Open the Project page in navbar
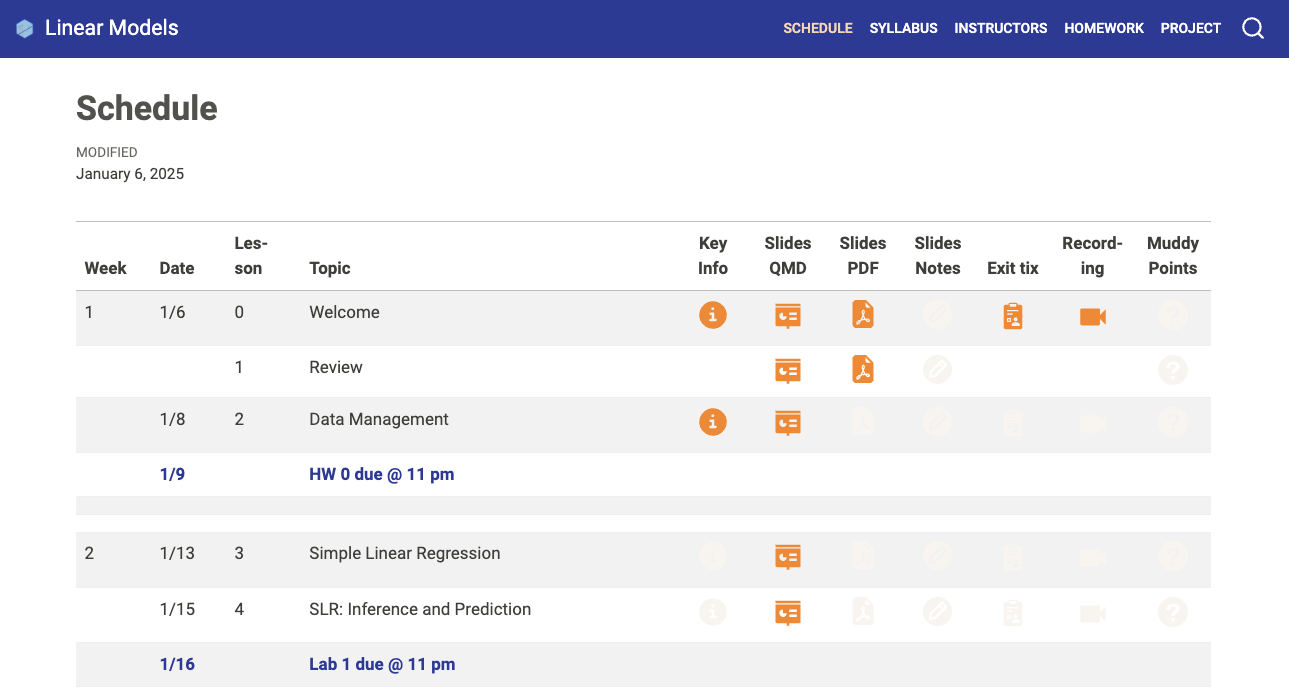1289x696 pixels. (x=1190, y=28)
